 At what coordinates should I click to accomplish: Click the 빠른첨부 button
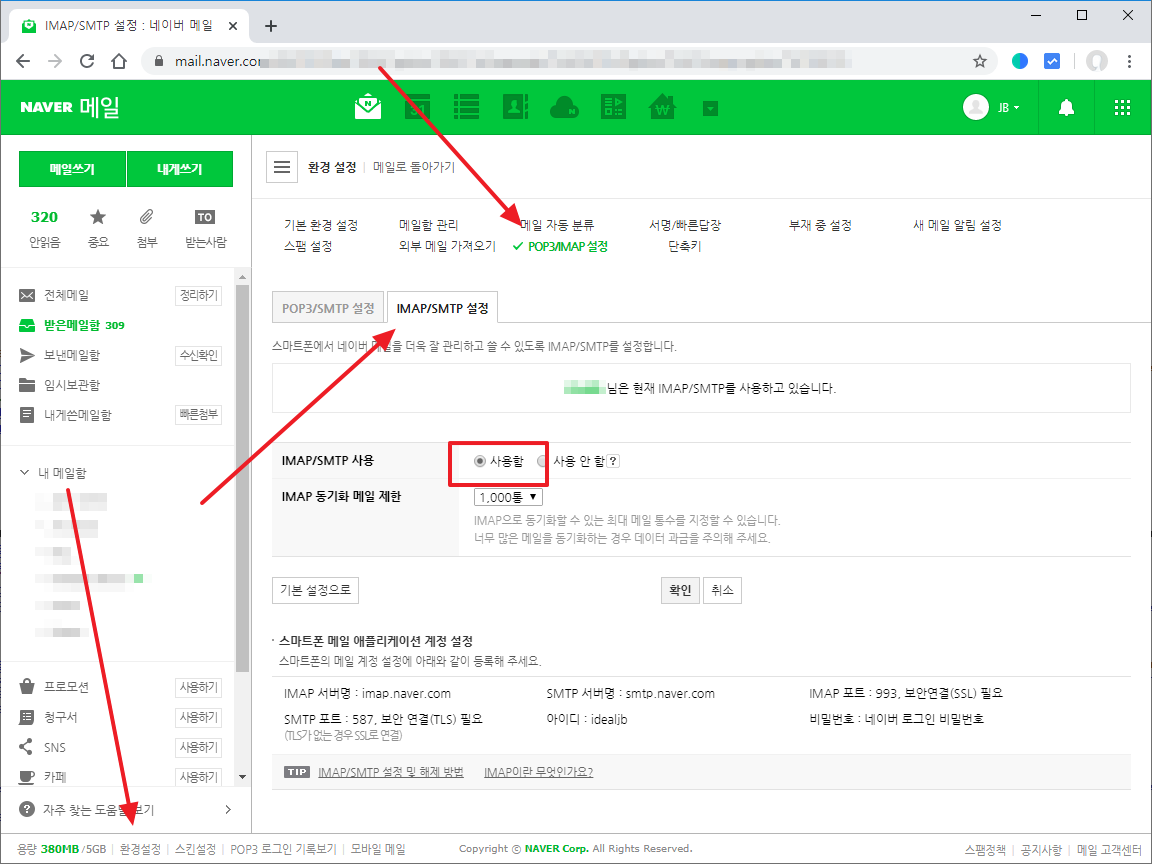(x=198, y=415)
